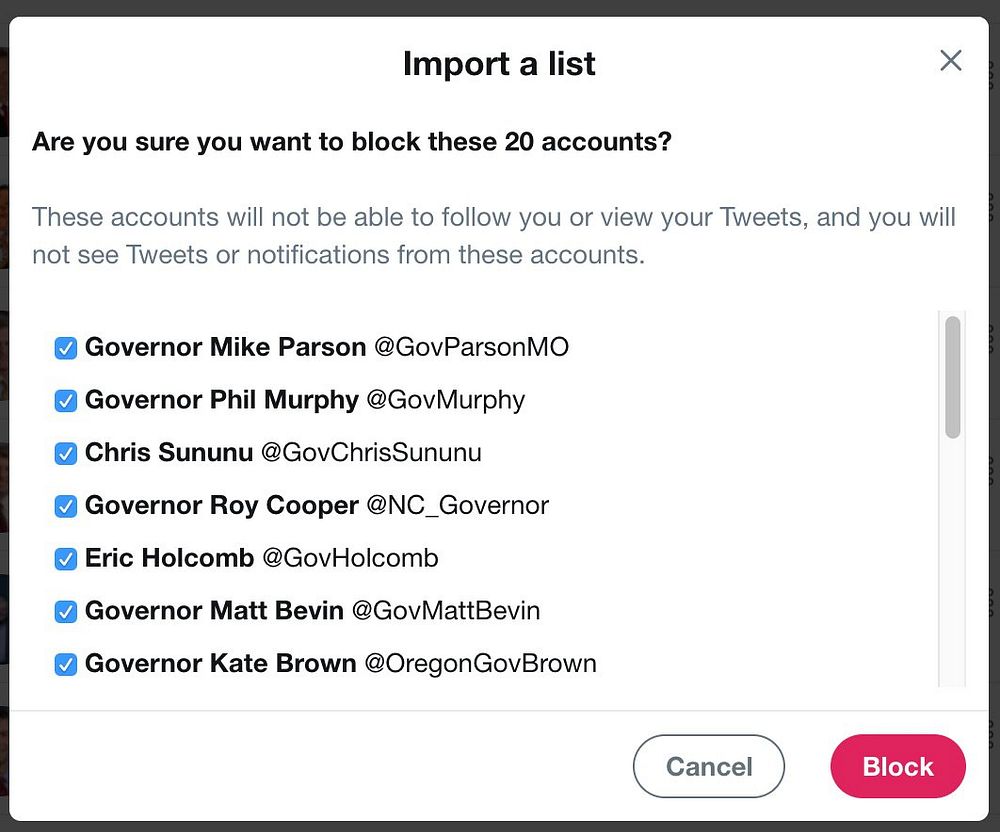Screen dimensions: 1000x832
Task: Click the @NC_Governor handle
Action: click(457, 505)
